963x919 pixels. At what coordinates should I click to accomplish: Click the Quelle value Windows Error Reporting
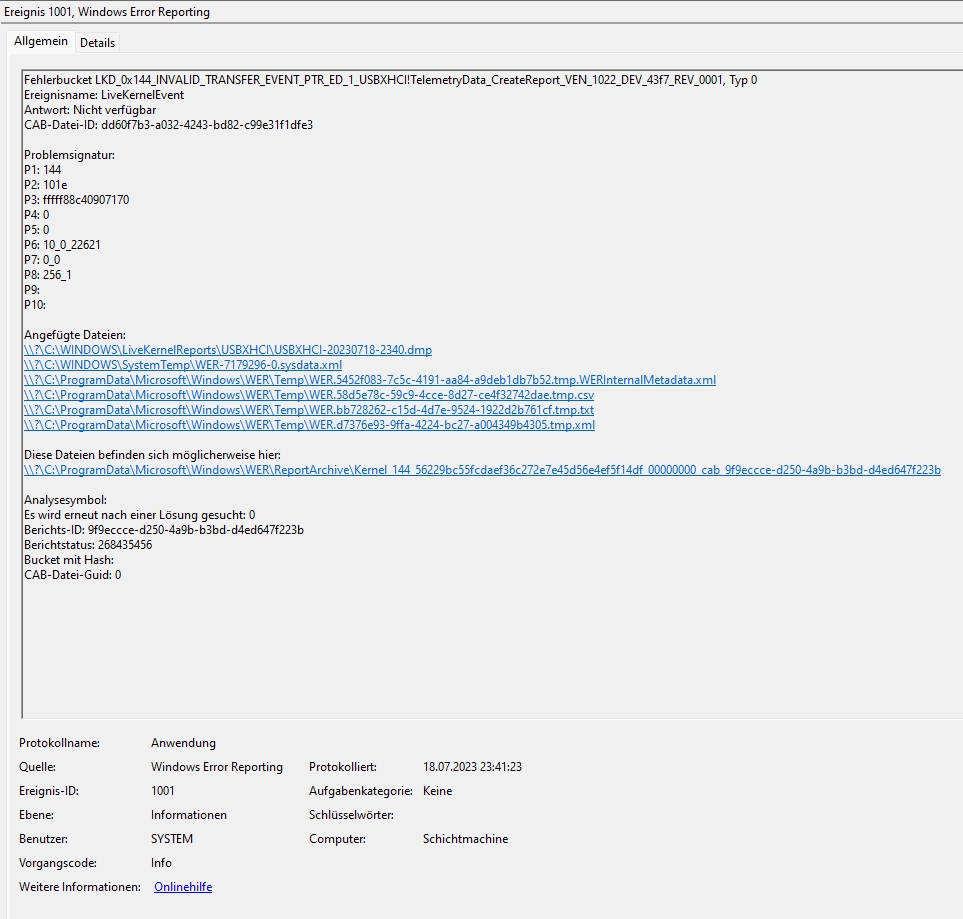217,767
